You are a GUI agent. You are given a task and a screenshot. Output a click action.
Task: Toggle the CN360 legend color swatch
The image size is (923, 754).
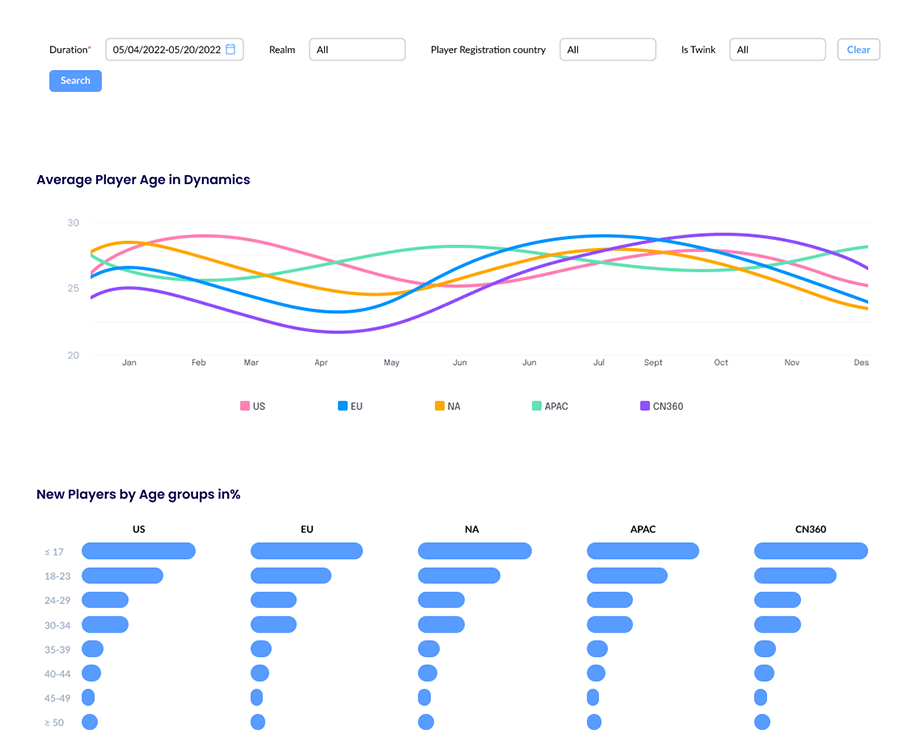644,406
